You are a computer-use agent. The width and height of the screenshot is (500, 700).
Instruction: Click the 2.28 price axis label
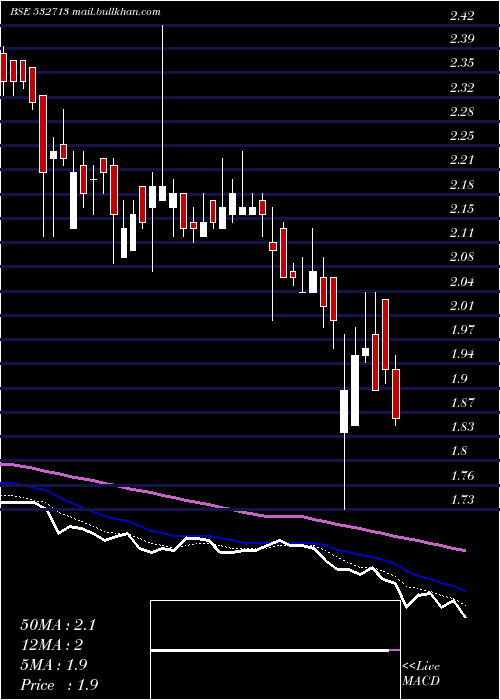pos(462,112)
